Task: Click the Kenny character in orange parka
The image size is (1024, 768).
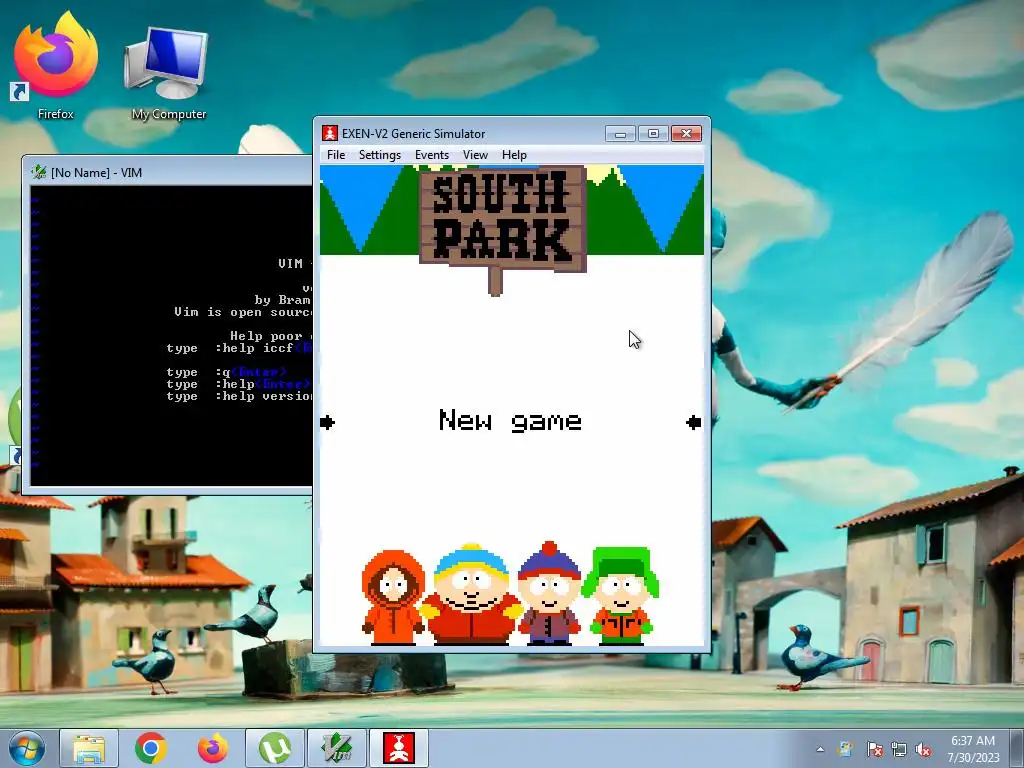Action: [393, 598]
